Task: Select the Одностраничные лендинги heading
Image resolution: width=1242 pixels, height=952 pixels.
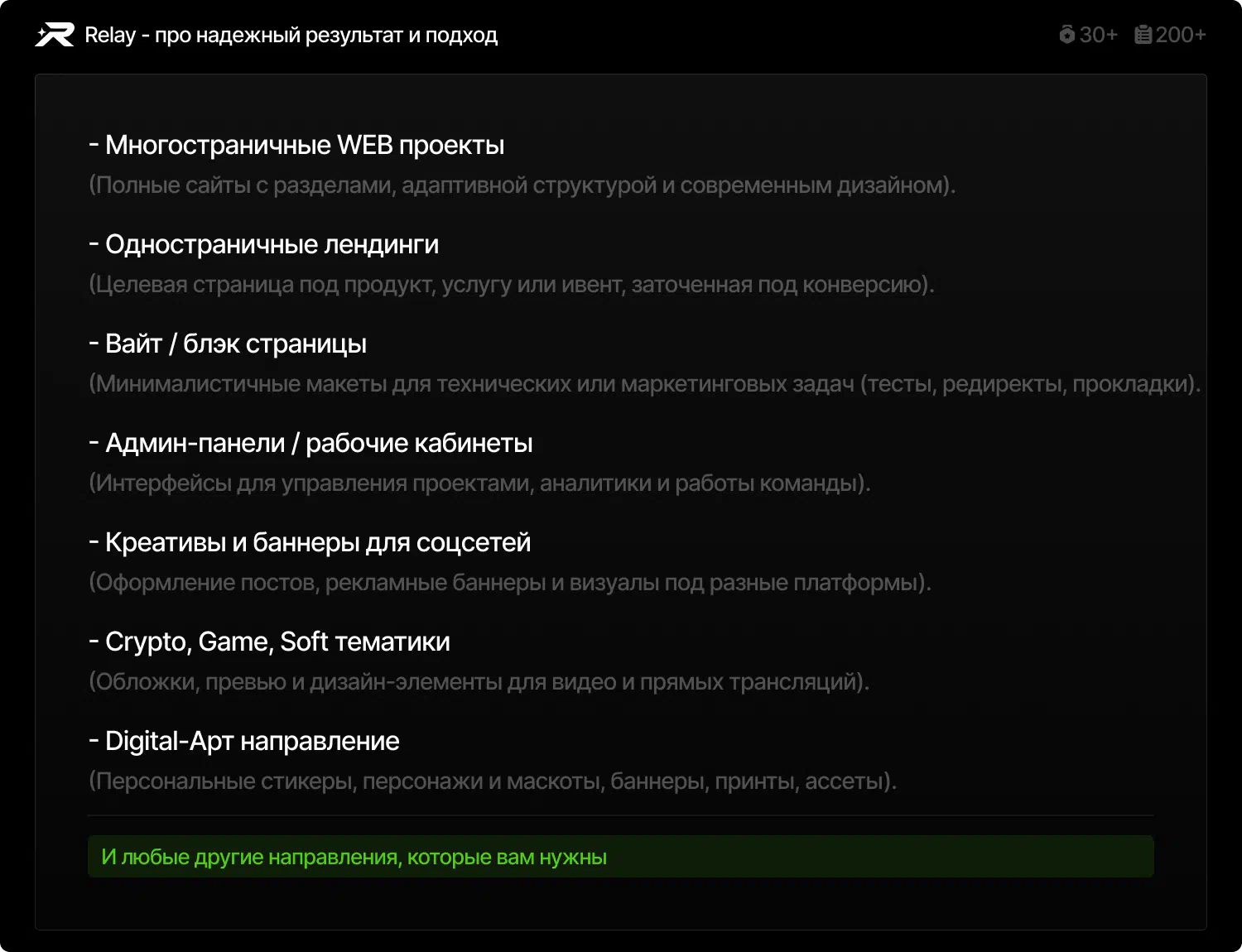Action: tap(263, 244)
